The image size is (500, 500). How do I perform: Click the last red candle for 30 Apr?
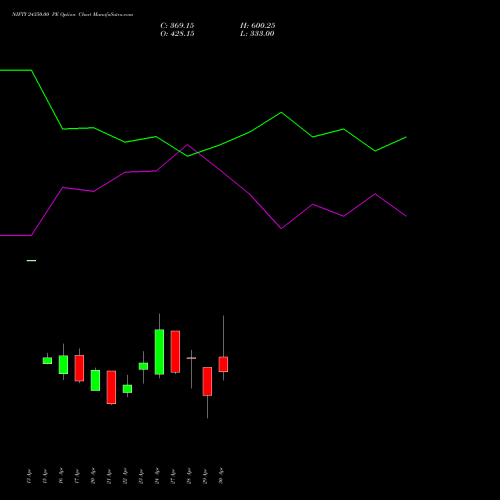(223, 364)
